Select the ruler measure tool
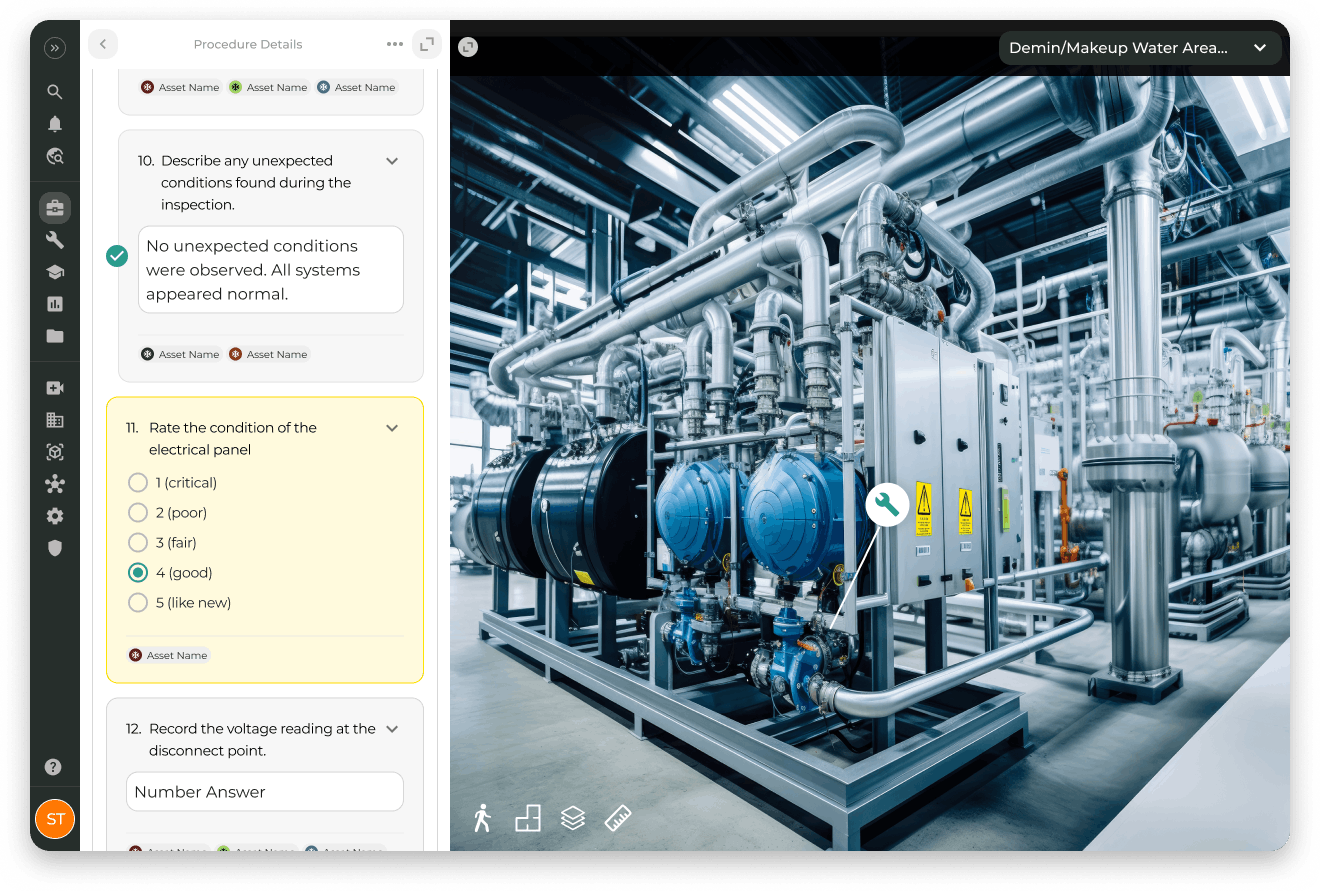The height and width of the screenshot is (891, 1320). pyautogui.click(x=619, y=818)
